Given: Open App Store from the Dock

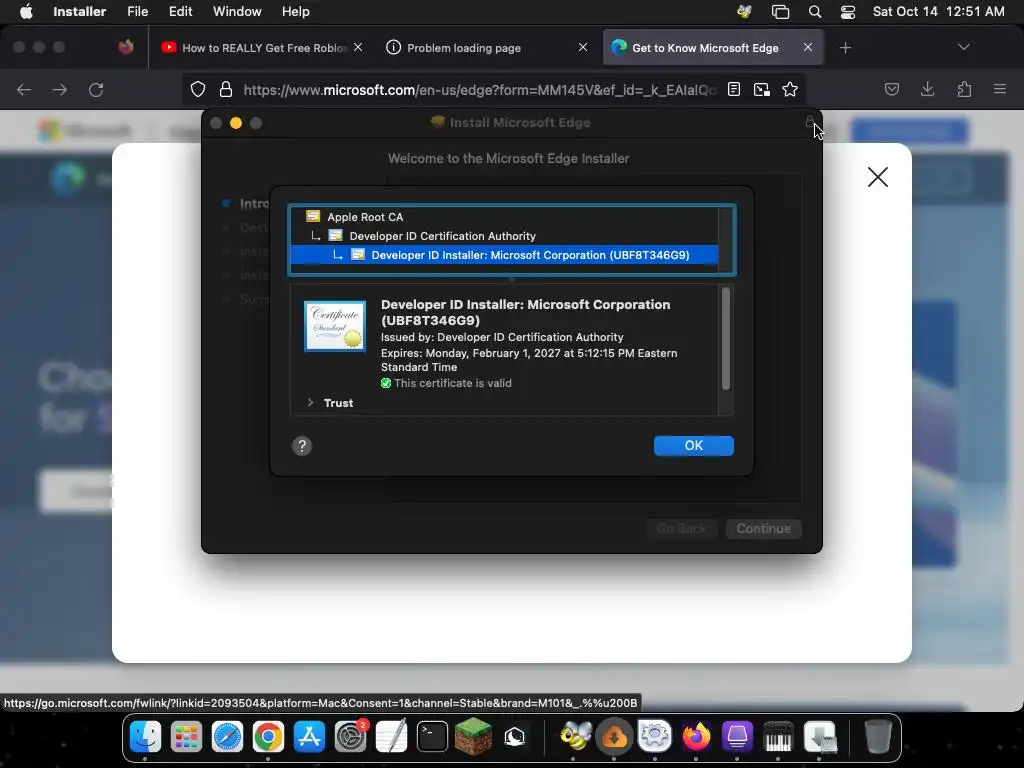Looking at the screenshot, I should tap(310, 737).
